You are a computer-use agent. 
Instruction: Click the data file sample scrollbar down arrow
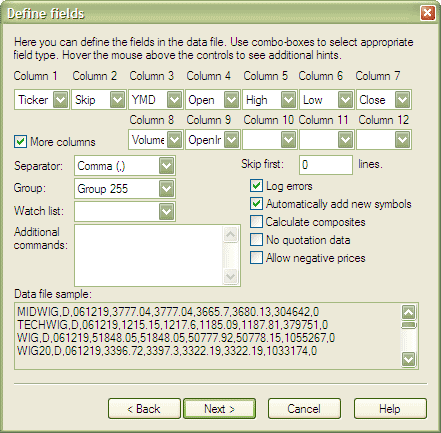409,359
